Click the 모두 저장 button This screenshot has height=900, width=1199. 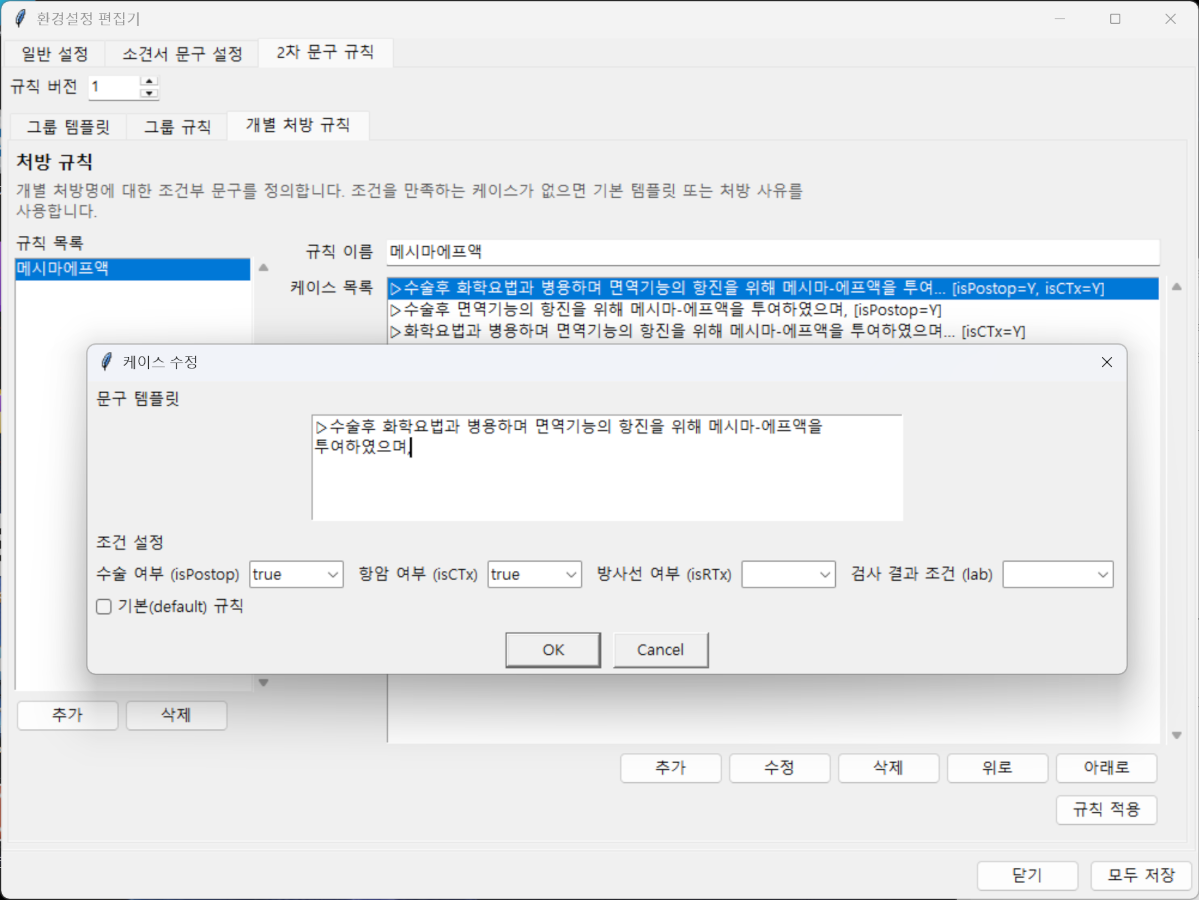[1141, 875]
